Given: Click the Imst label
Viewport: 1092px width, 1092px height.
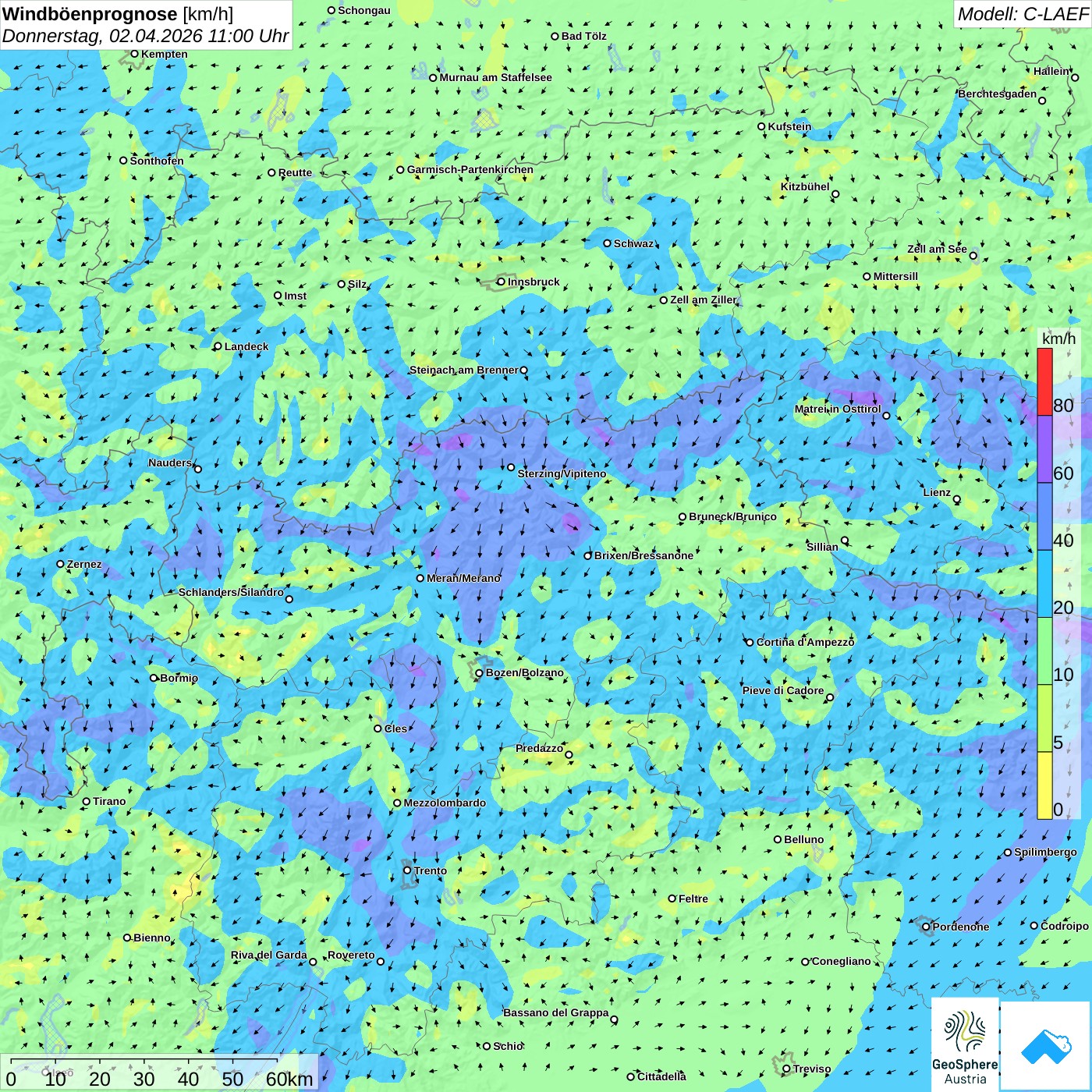Looking at the screenshot, I should (296, 296).
